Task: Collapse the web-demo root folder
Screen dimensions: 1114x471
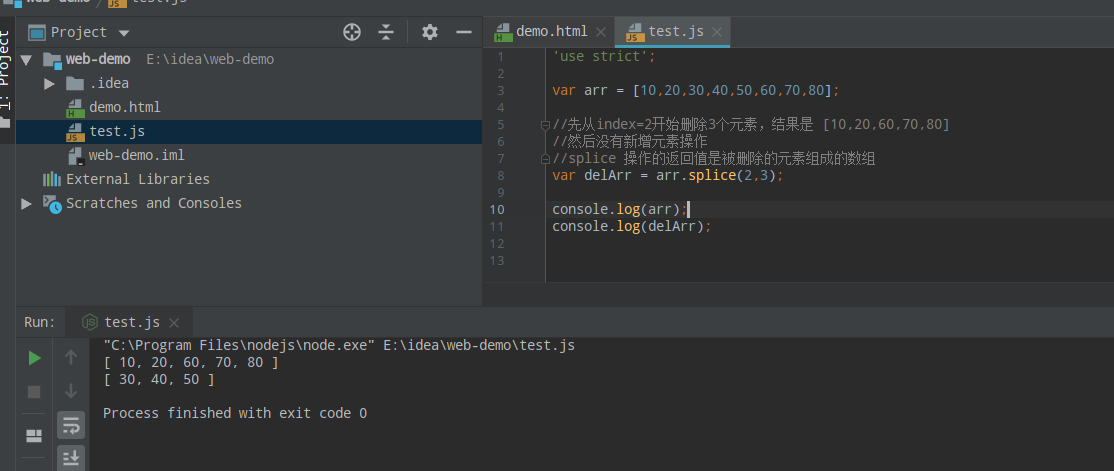Action: pyautogui.click(x=26, y=59)
